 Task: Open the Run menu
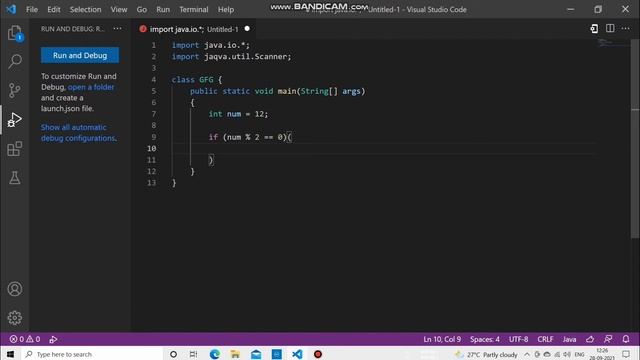point(163,9)
